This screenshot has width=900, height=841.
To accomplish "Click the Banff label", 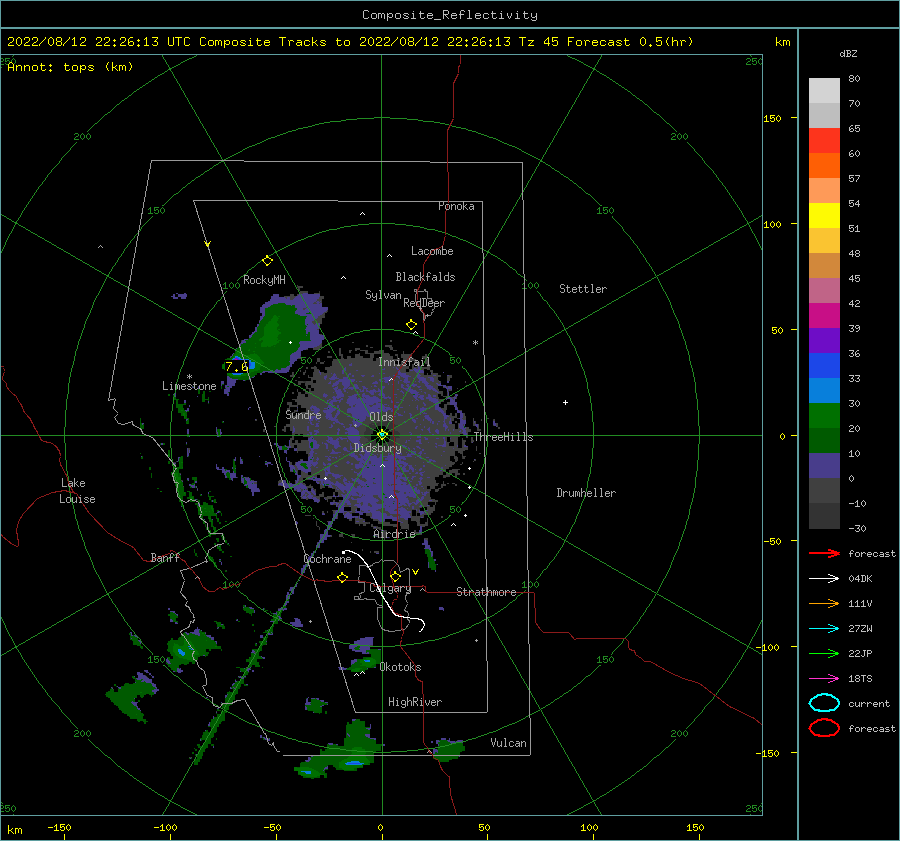I will click(165, 557).
